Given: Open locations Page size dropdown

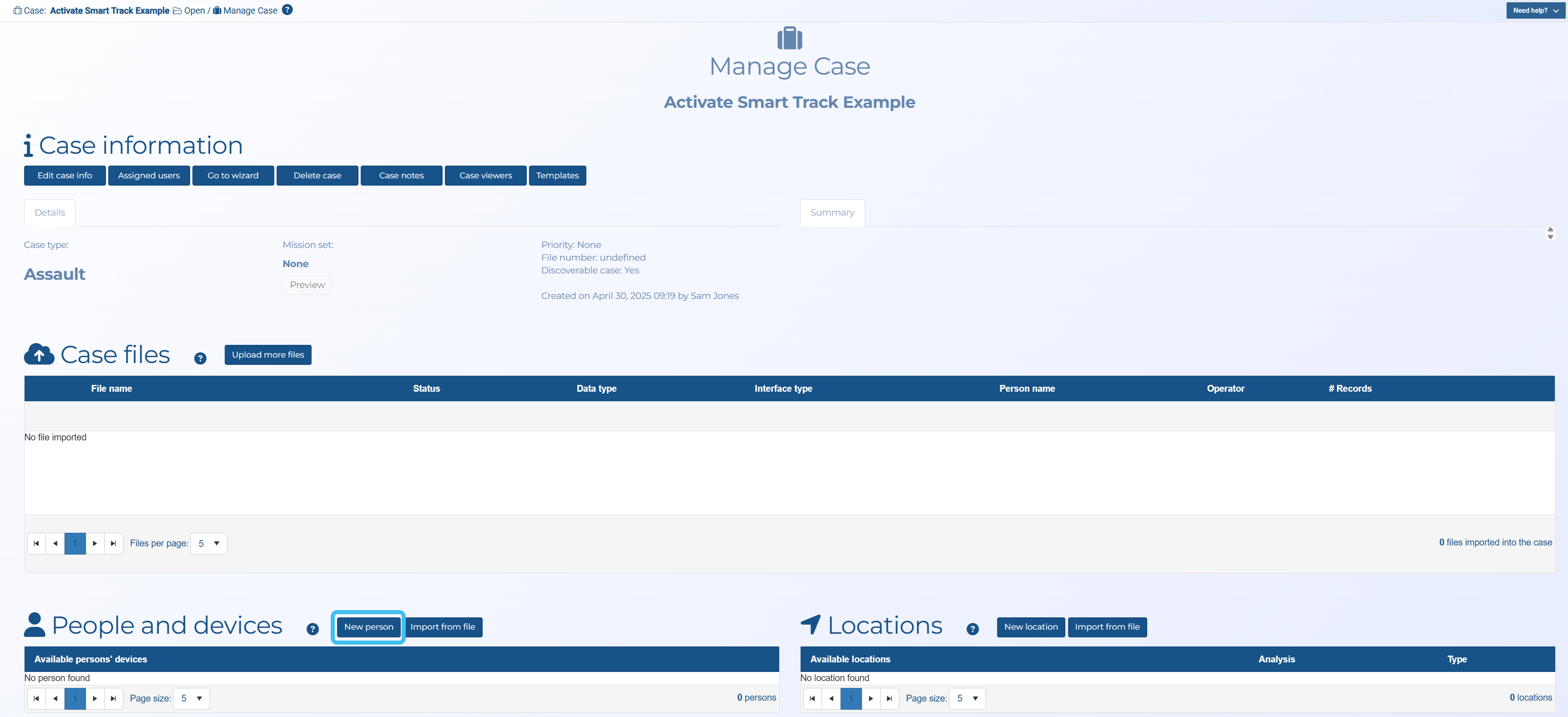Looking at the screenshot, I should click(967, 697).
